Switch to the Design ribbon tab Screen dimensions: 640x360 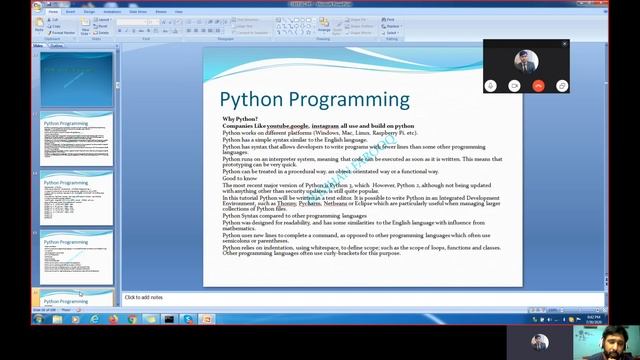[x=89, y=12]
